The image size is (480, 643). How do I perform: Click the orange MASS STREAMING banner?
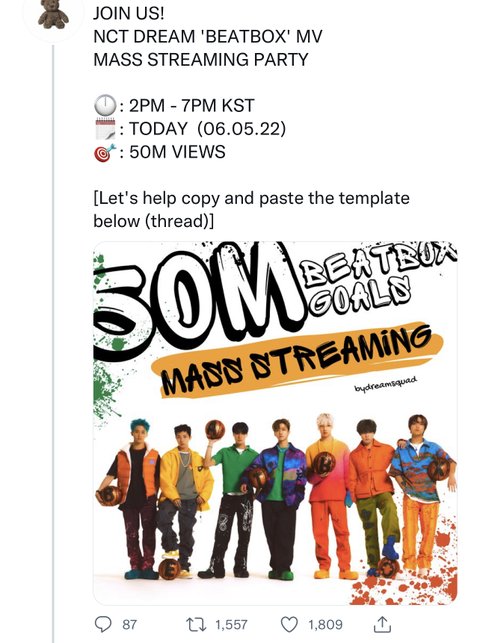(297, 361)
